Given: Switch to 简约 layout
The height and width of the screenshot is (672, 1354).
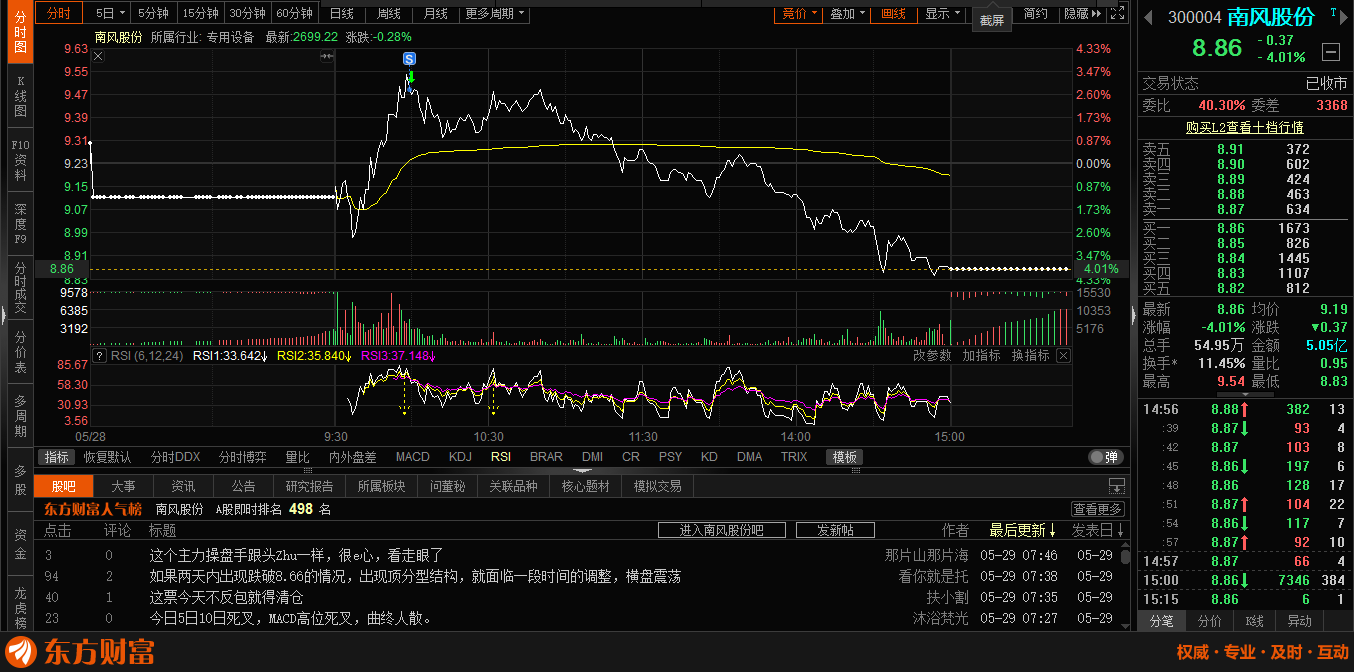Looking at the screenshot, I should click(x=1036, y=14).
